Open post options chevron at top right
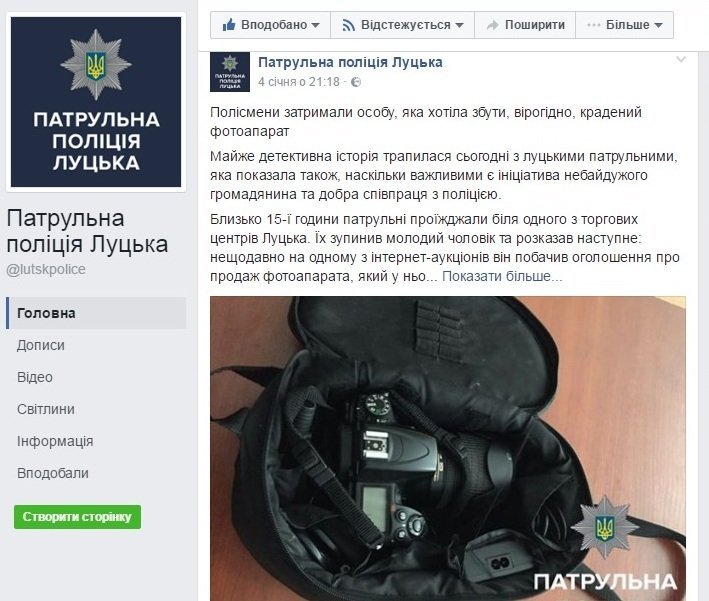This screenshot has width=709, height=601. (681, 60)
